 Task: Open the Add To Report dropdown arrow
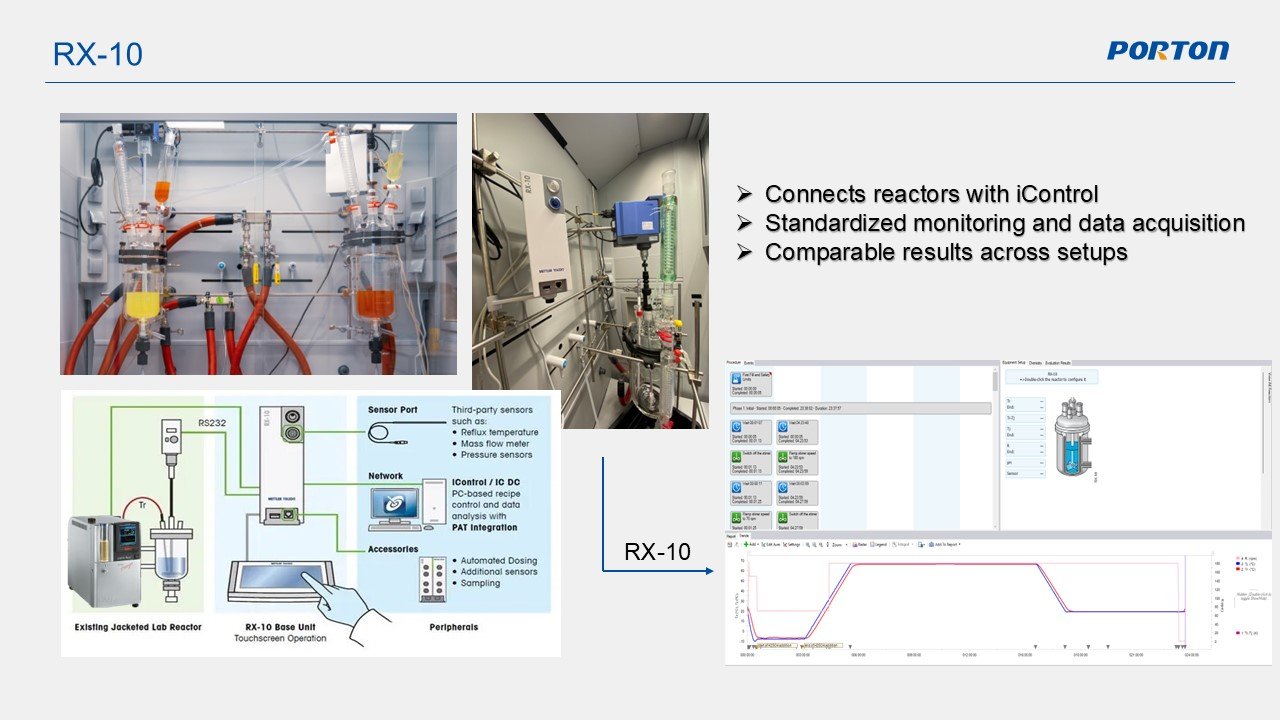pyautogui.click(x=960, y=545)
